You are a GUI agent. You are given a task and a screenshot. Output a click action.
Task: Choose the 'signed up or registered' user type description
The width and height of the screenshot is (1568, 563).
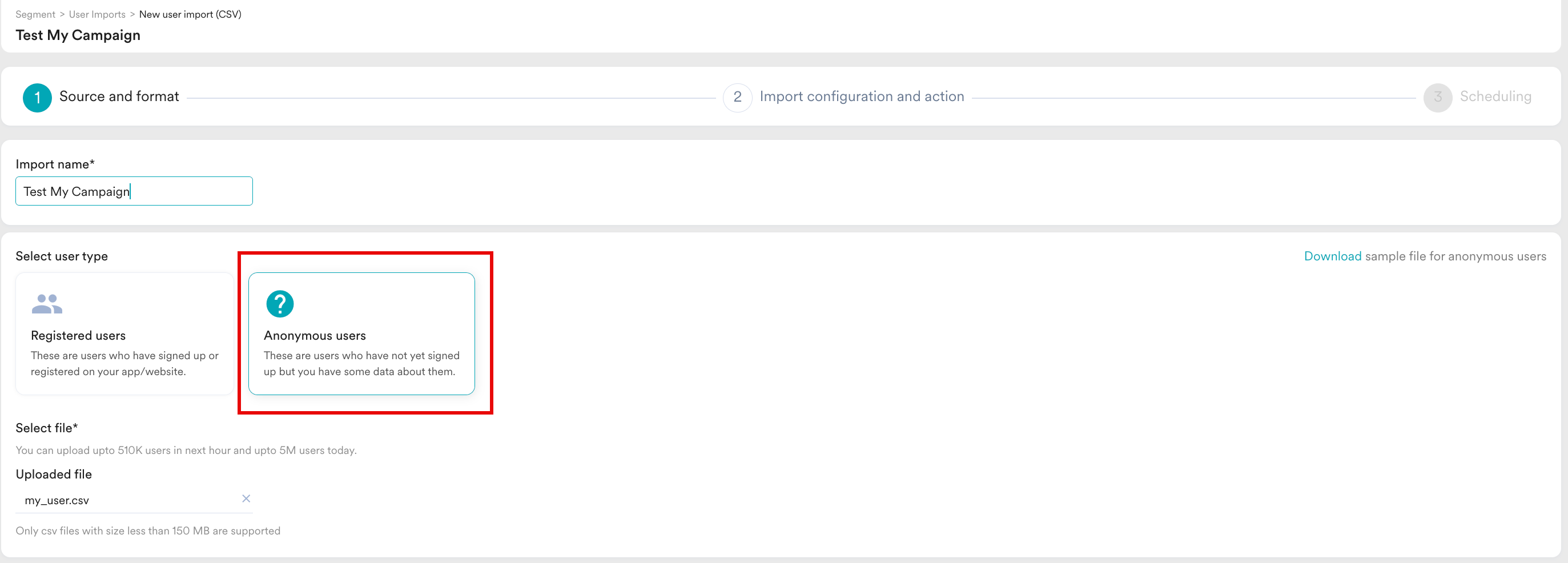(124, 363)
